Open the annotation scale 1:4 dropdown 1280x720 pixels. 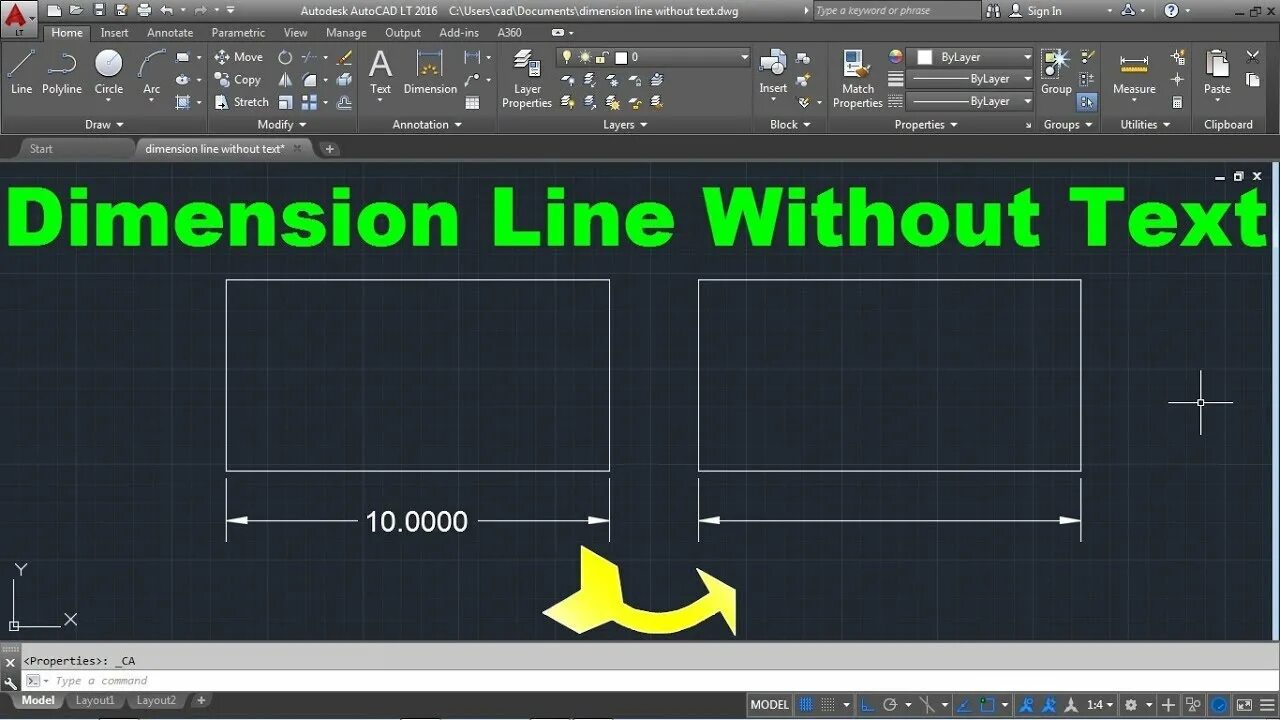tap(1101, 705)
